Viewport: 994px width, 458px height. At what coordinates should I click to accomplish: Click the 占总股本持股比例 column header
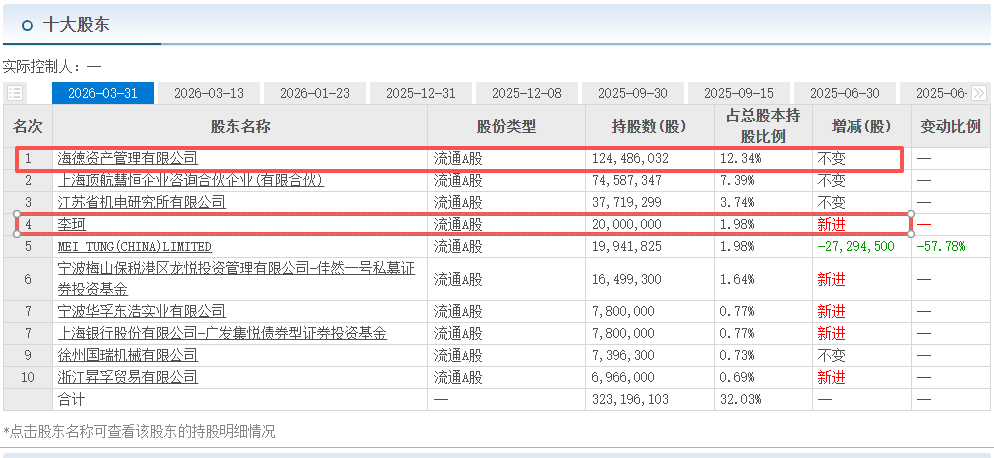coord(763,126)
